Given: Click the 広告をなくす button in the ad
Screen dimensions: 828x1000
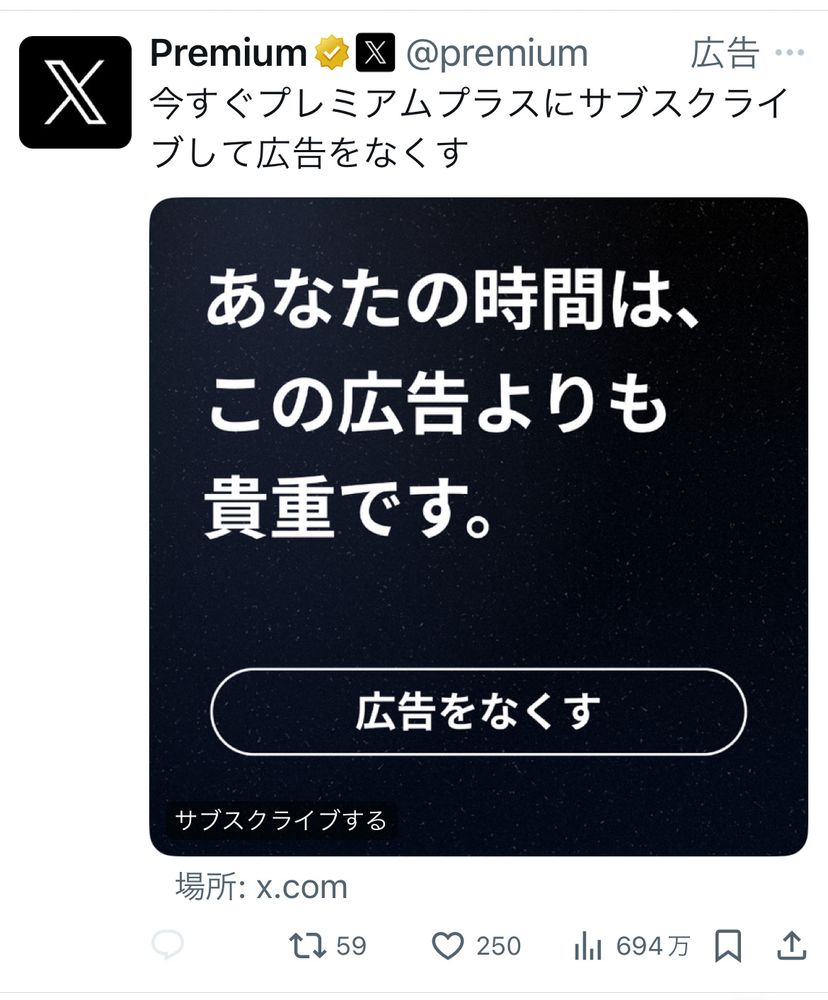Looking at the screenshot, I should click(x=478, y=711).
